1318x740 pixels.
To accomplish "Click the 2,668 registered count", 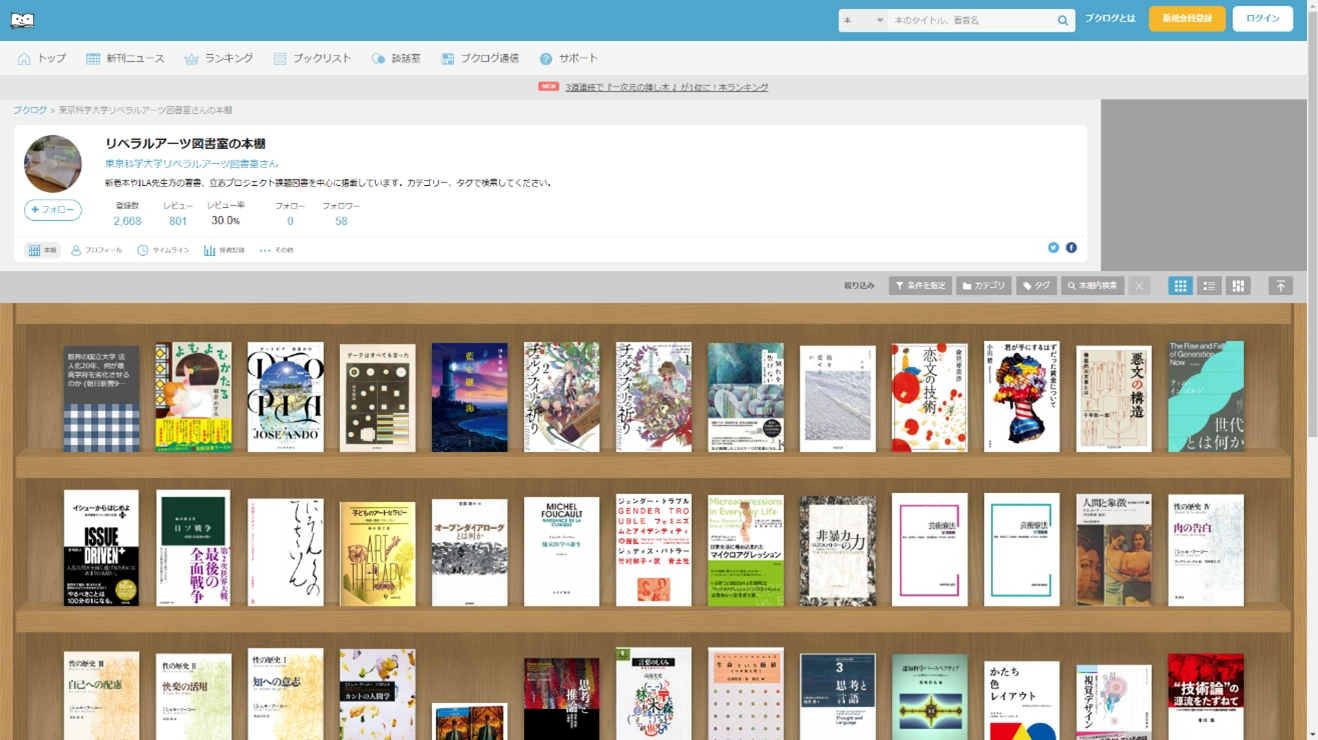I will [x=127, y=221].
